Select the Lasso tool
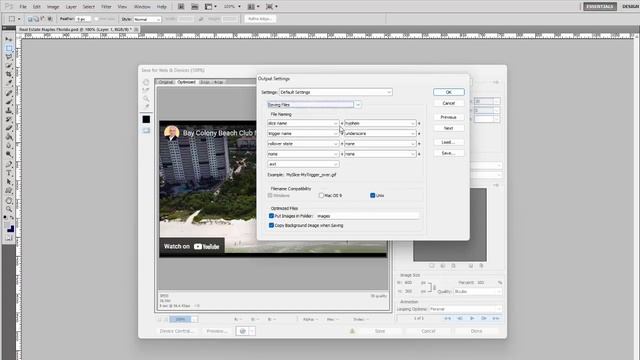The image size is (640, 360). (x=9, y=57)
